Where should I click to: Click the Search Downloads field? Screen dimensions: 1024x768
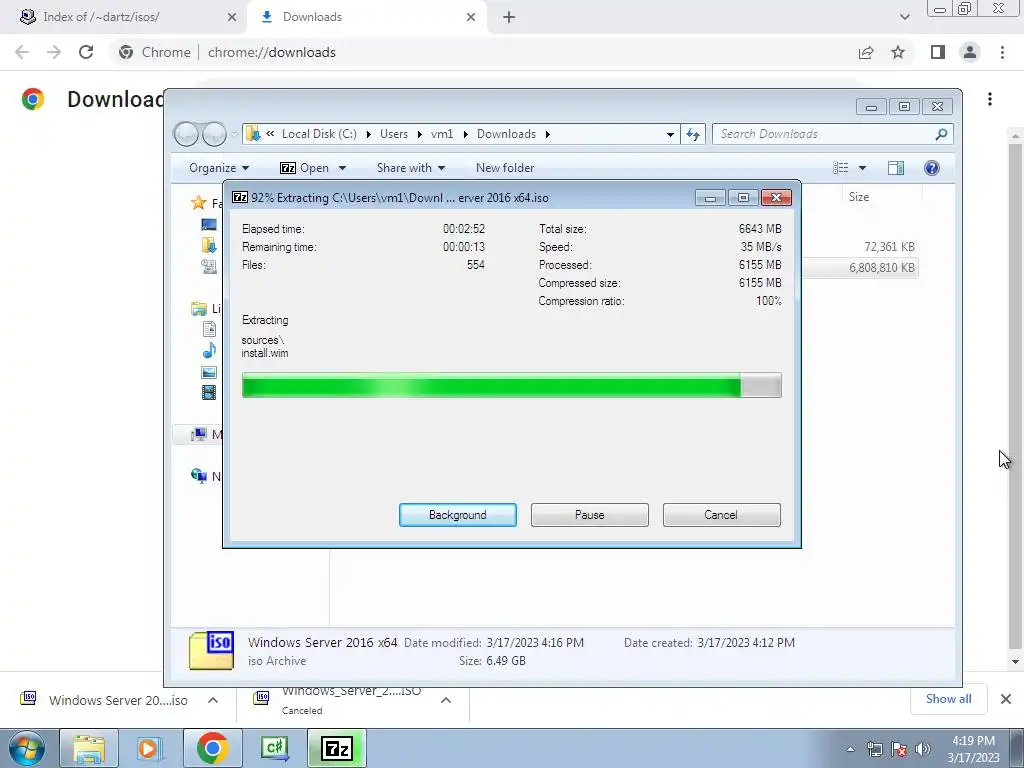pos(833,134)
